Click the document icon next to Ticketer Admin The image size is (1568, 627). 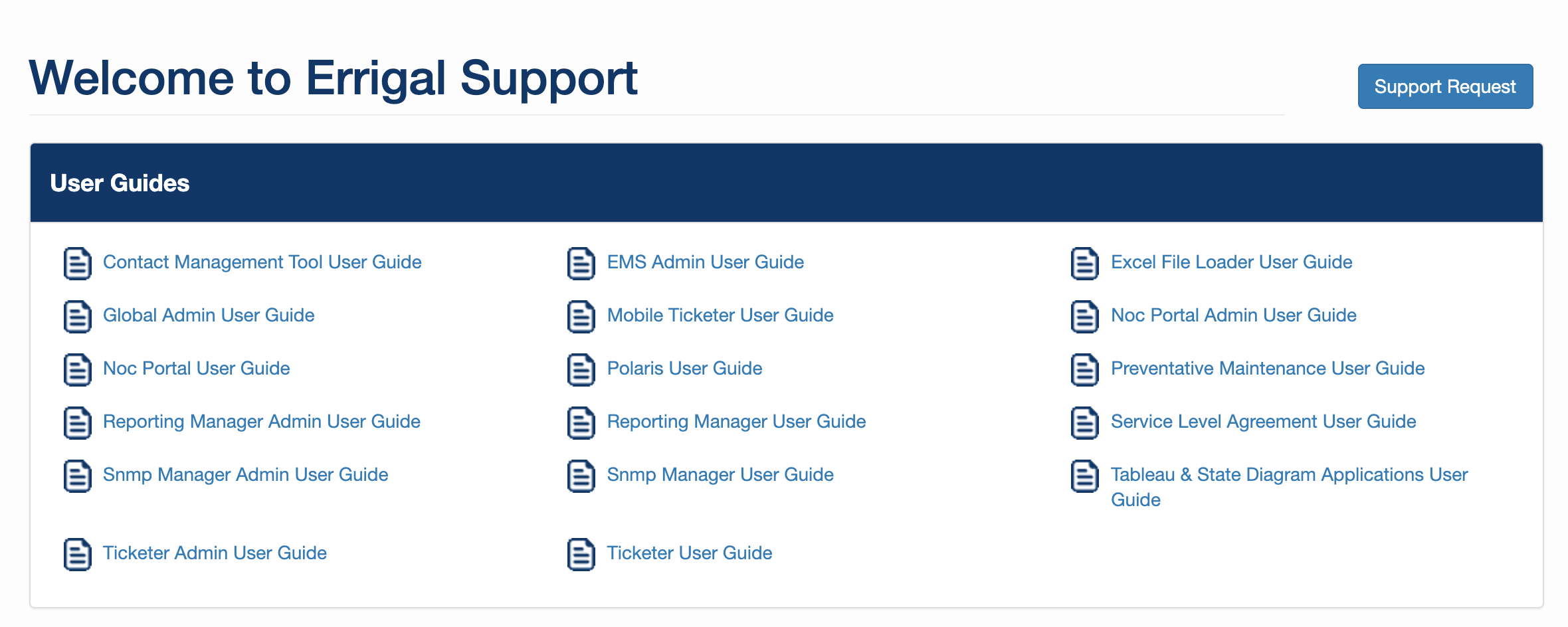[x=77, y=554]
